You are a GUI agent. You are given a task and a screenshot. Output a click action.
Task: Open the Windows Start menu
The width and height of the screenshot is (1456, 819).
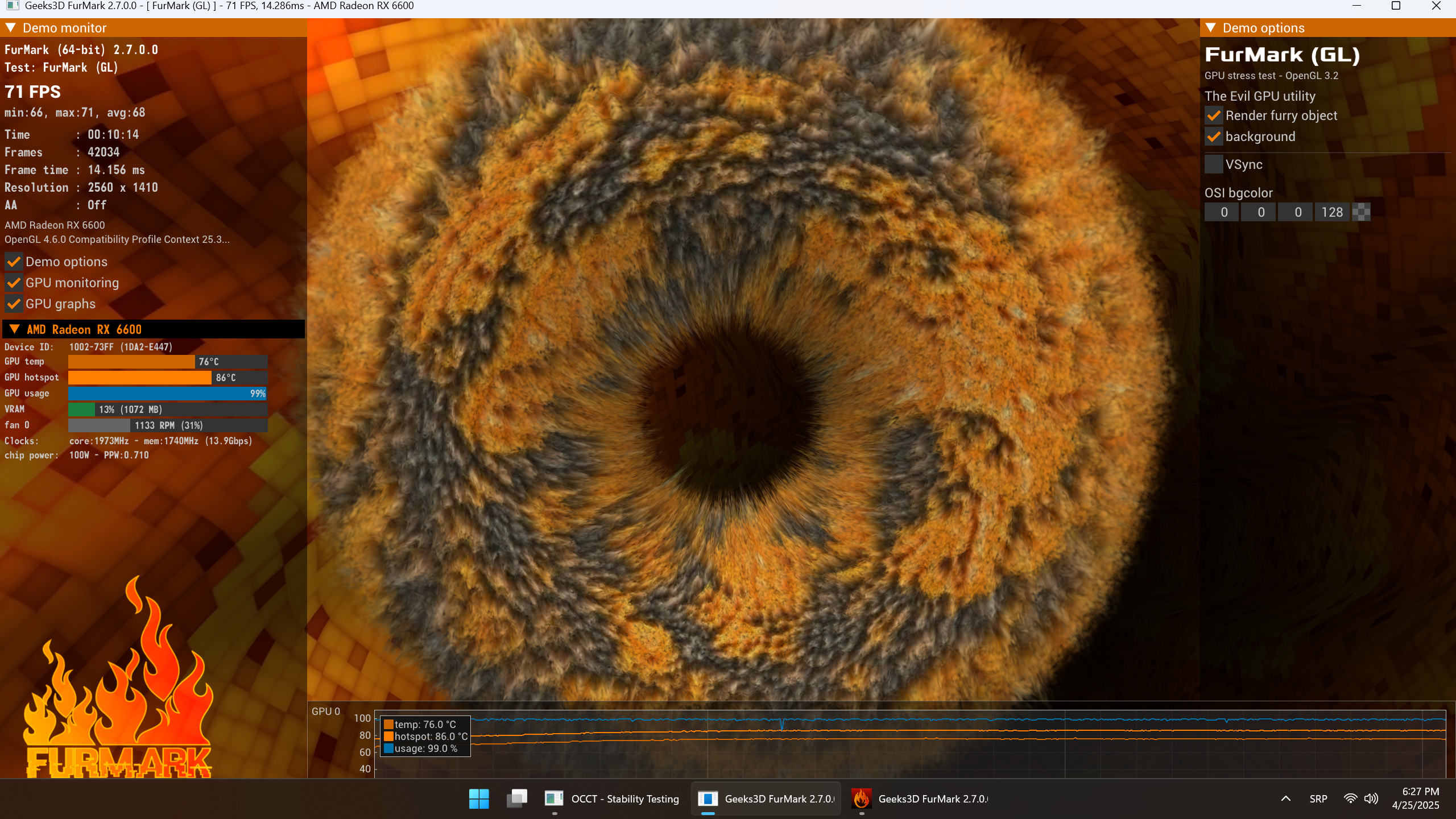[479, 799]
